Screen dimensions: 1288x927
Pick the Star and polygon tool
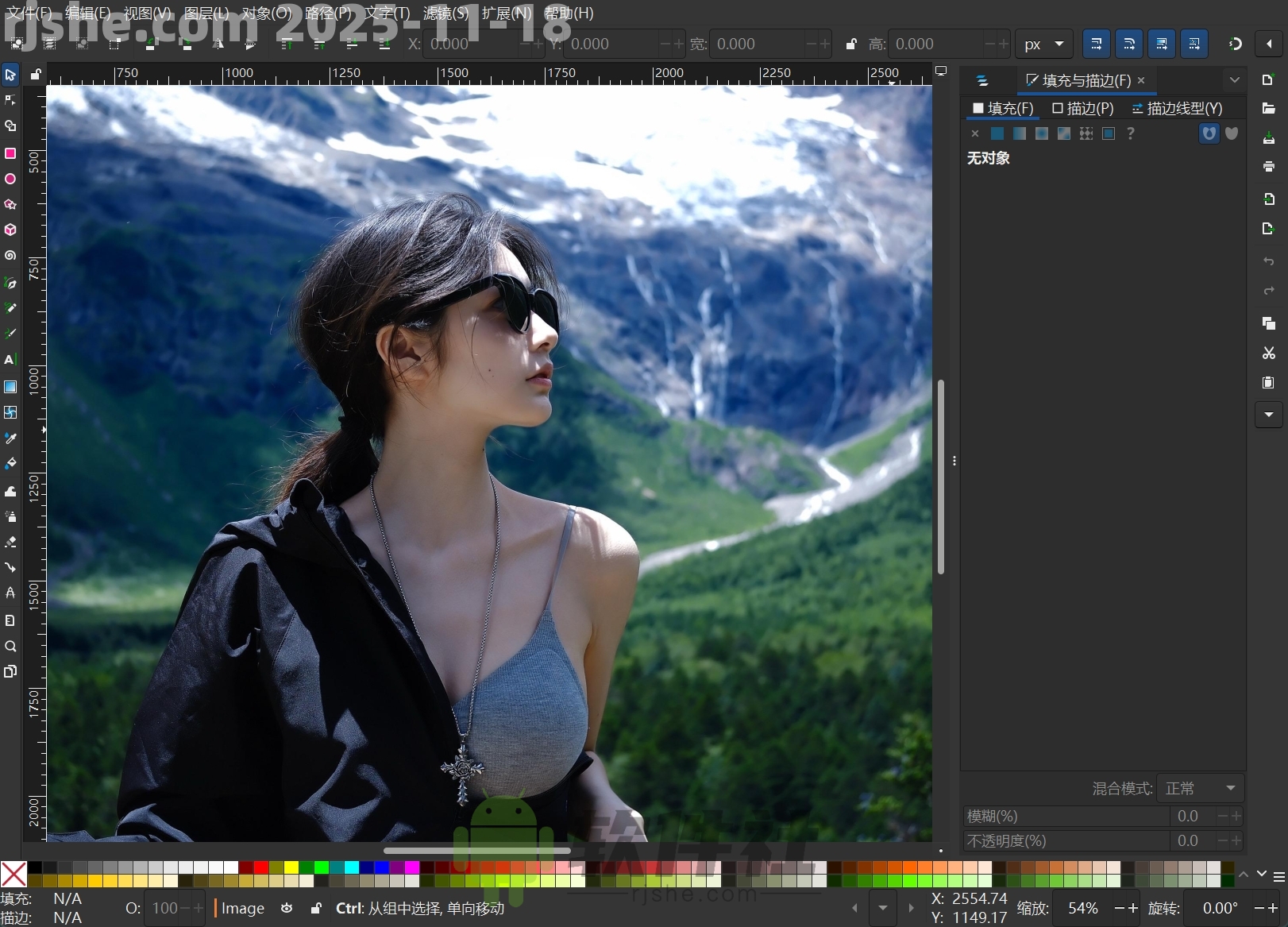click(x=10, y=204)
